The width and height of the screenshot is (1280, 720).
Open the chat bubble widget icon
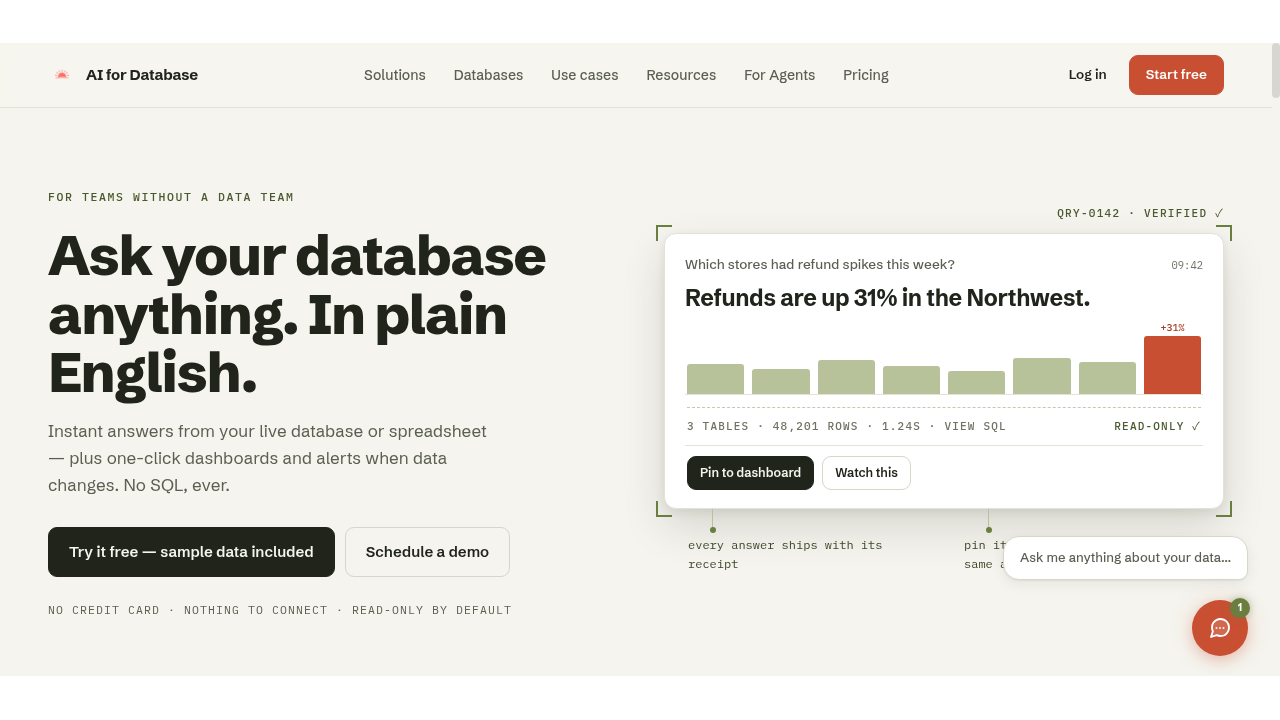[x=1220, y=628]
